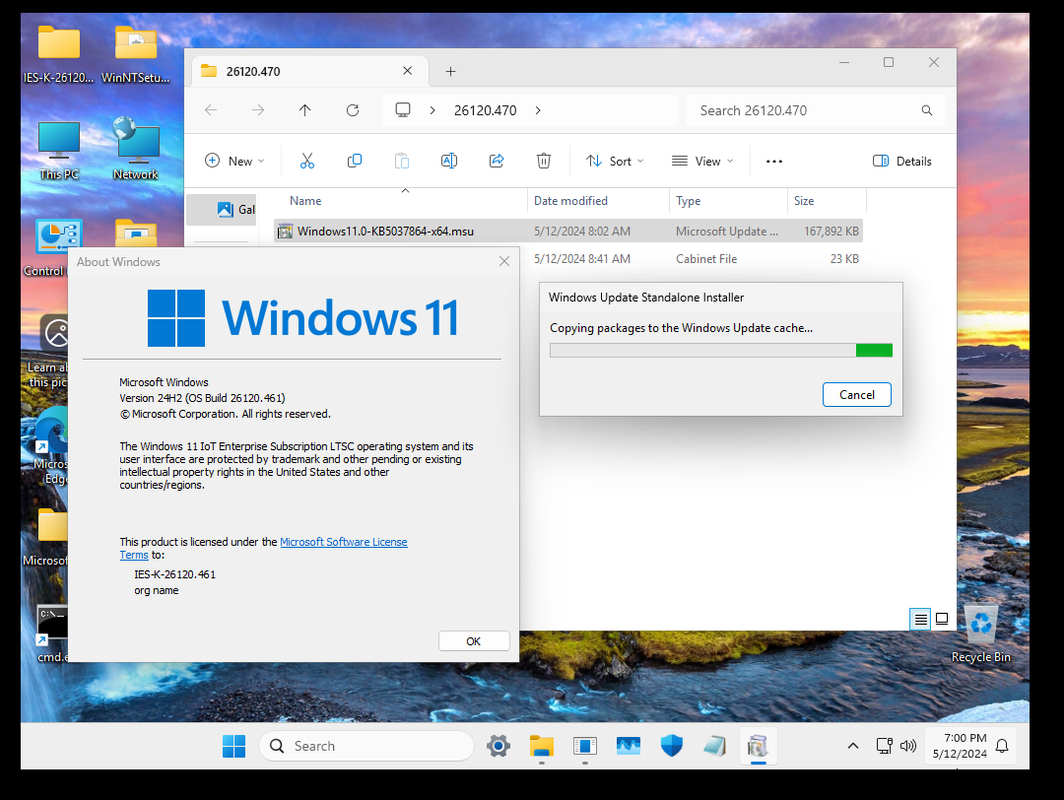This screenshot has width=1064, height=800.
Task: Click OK in About Windows dialog
Action: click(474, 641)
